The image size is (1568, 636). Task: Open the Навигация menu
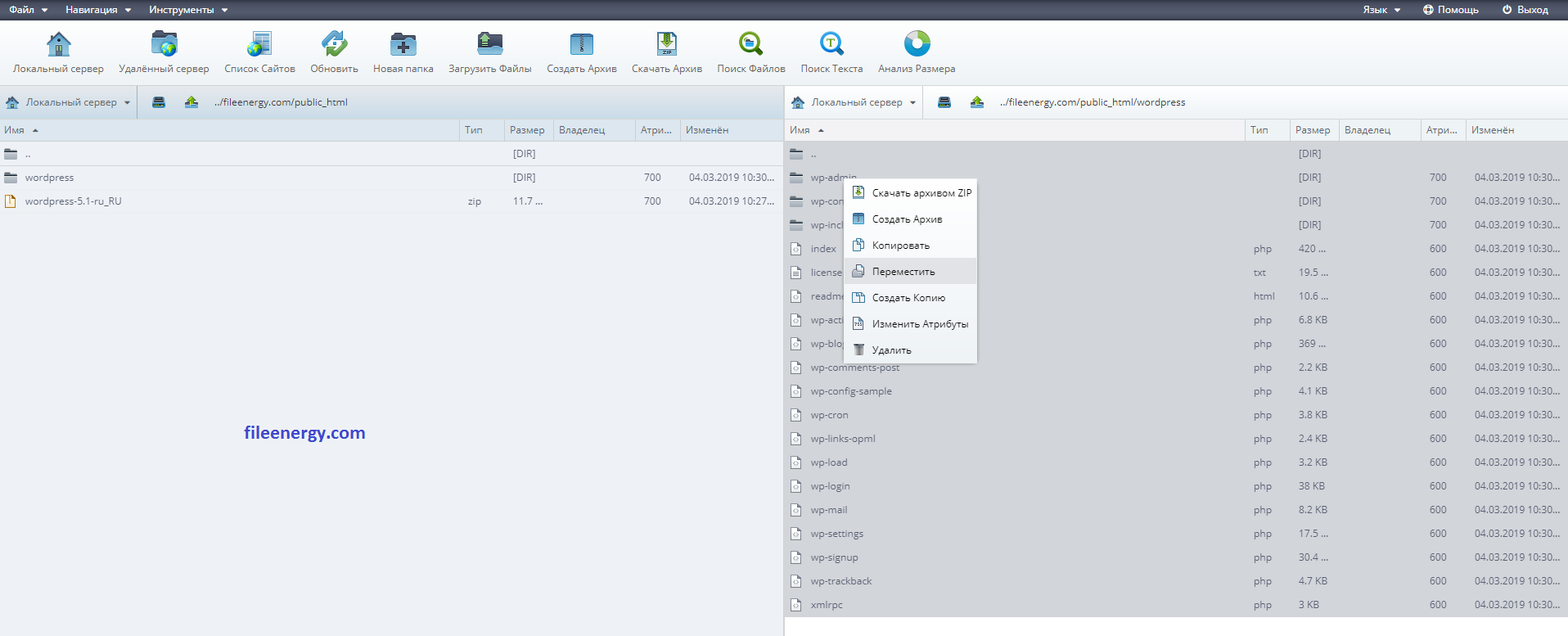point(98,10)
